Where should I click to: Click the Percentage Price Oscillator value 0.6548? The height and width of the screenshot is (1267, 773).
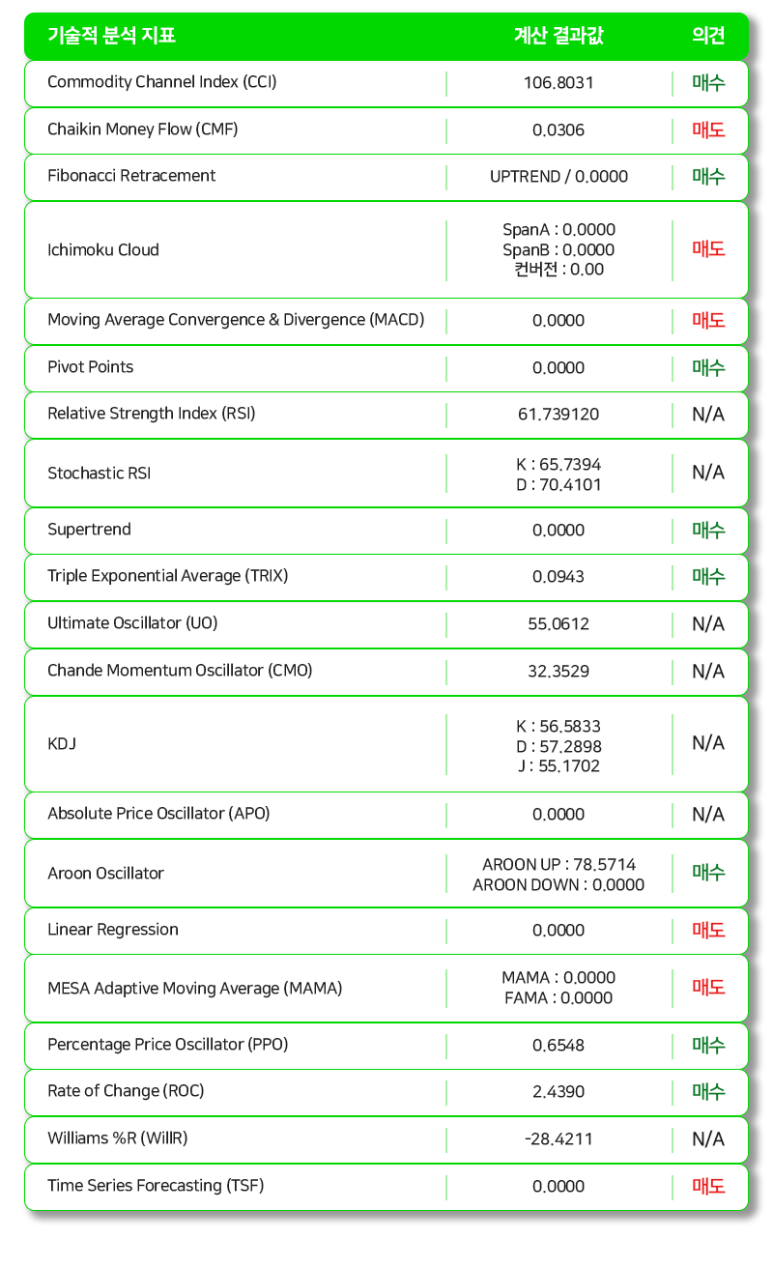tap(558, 1045)
